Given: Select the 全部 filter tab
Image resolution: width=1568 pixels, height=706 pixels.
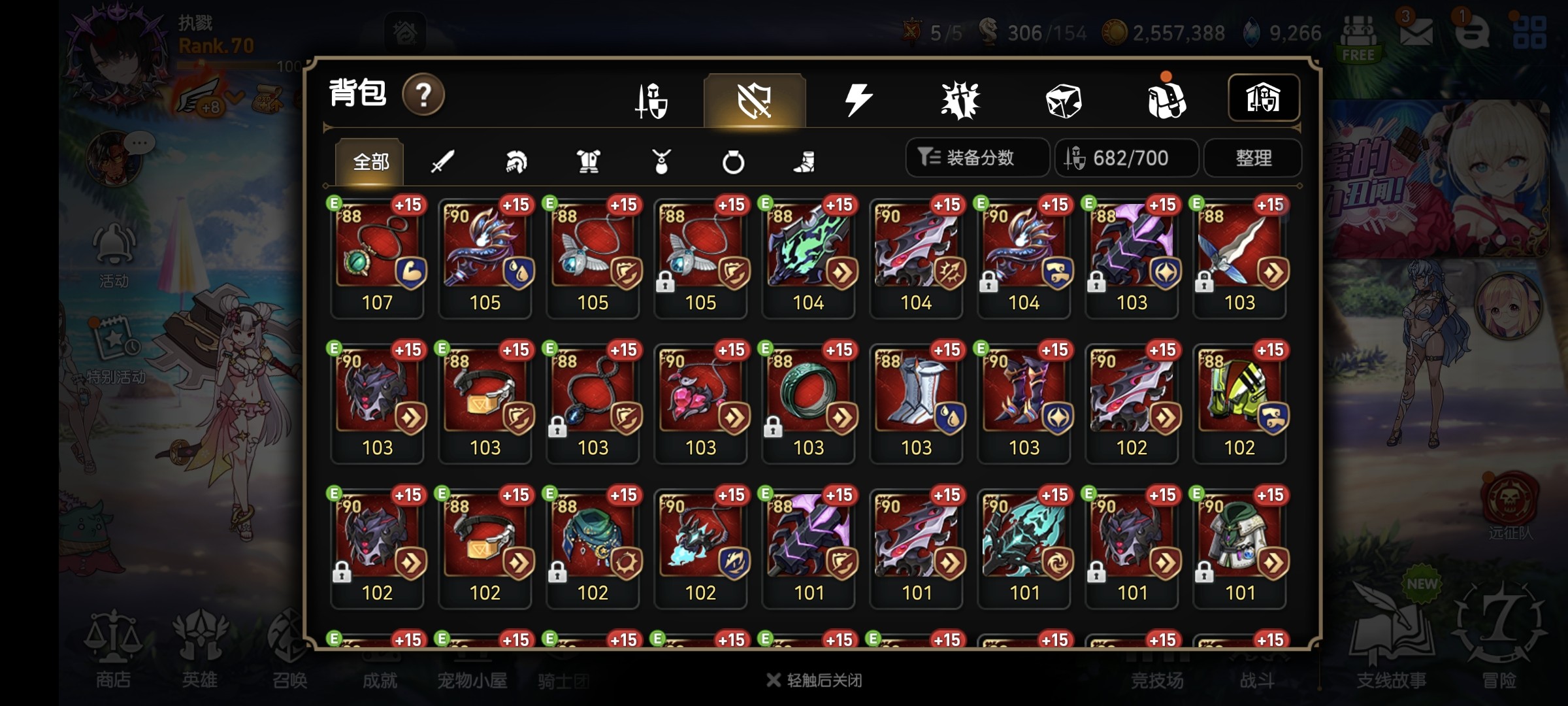Looking at the screenshot, I should click(x=370, y=161).
